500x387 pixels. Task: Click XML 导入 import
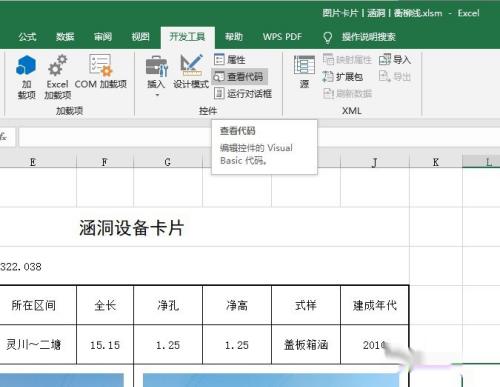point(395,60)
